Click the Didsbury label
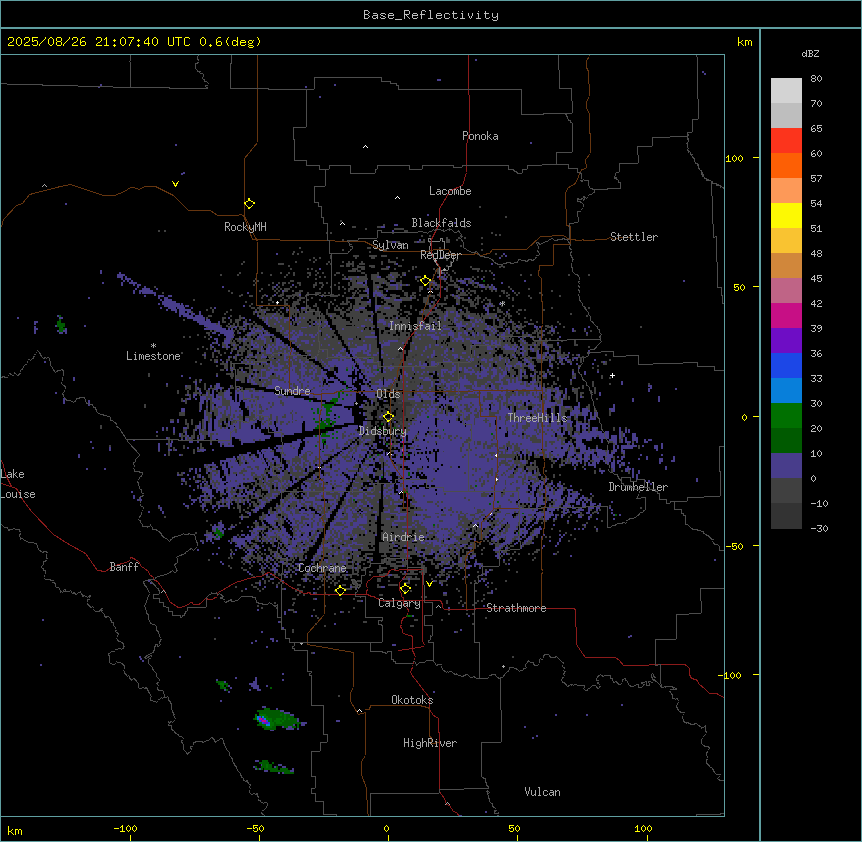 (383, 431)
